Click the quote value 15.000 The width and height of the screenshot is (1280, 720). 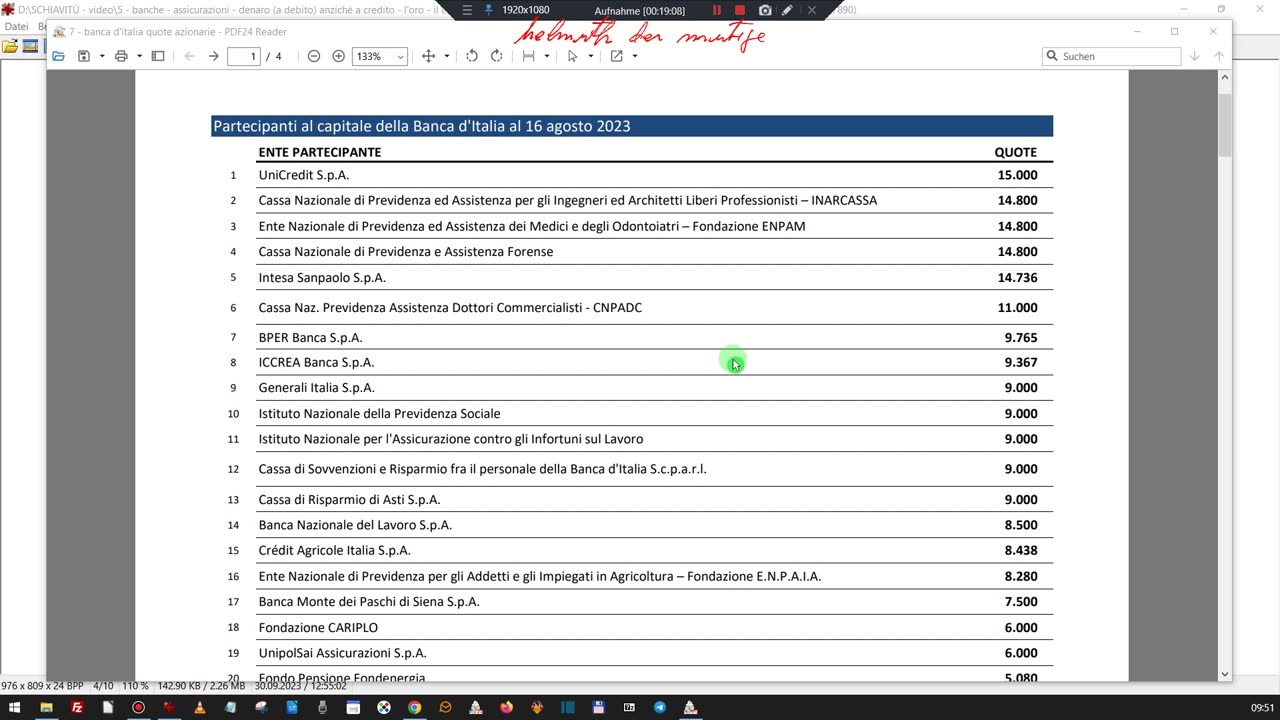(1017, 175)
